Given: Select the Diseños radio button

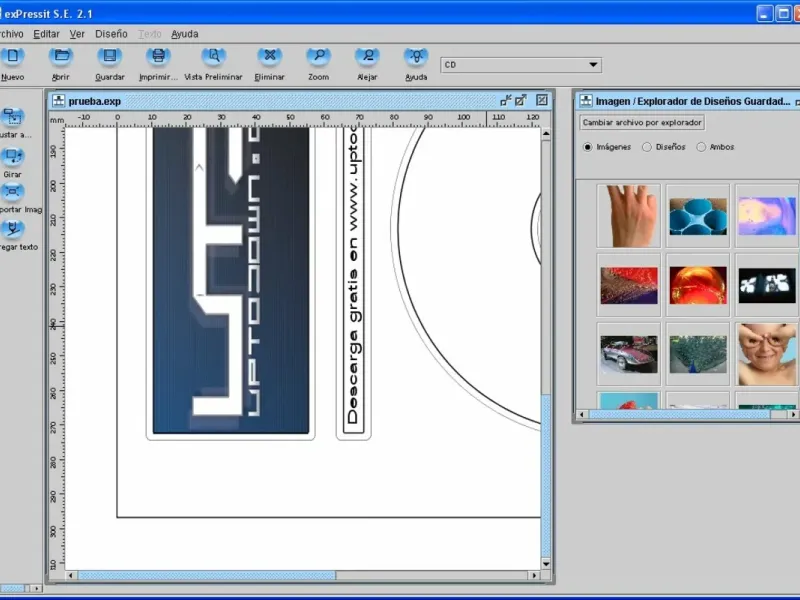Looking at the screenshot, I should 646,147.
